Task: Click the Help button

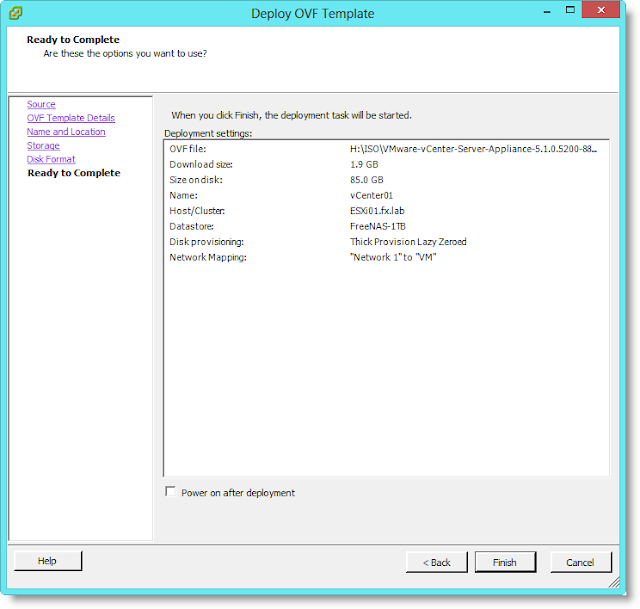Action: pos(48,561)
